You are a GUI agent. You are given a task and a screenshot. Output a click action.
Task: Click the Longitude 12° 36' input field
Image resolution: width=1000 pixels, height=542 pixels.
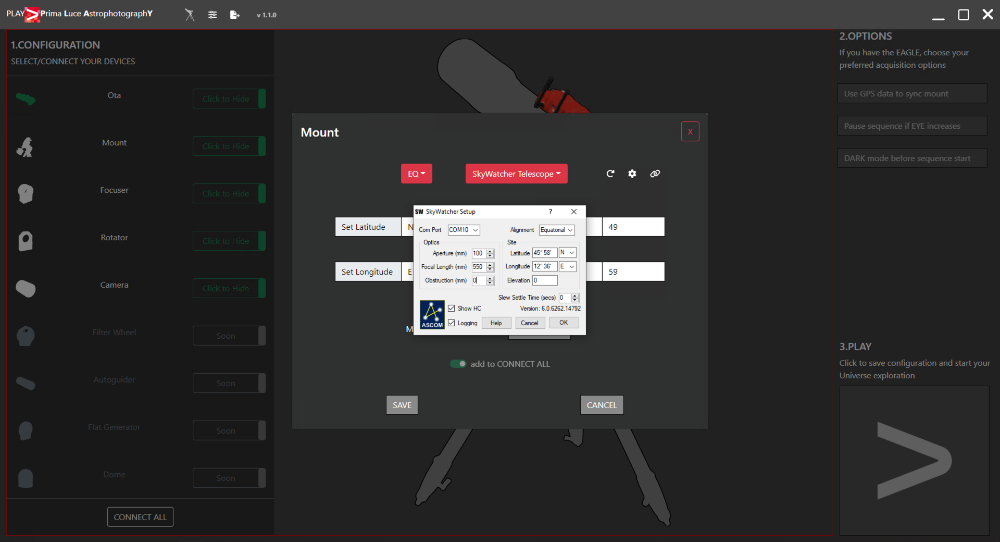(545, 267)
